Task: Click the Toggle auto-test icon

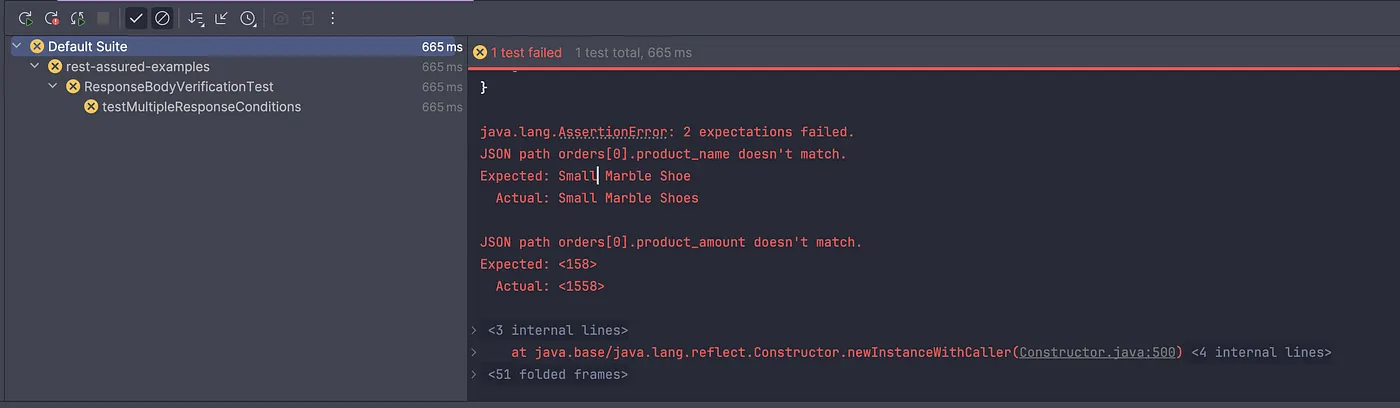Action: [78, 18]
